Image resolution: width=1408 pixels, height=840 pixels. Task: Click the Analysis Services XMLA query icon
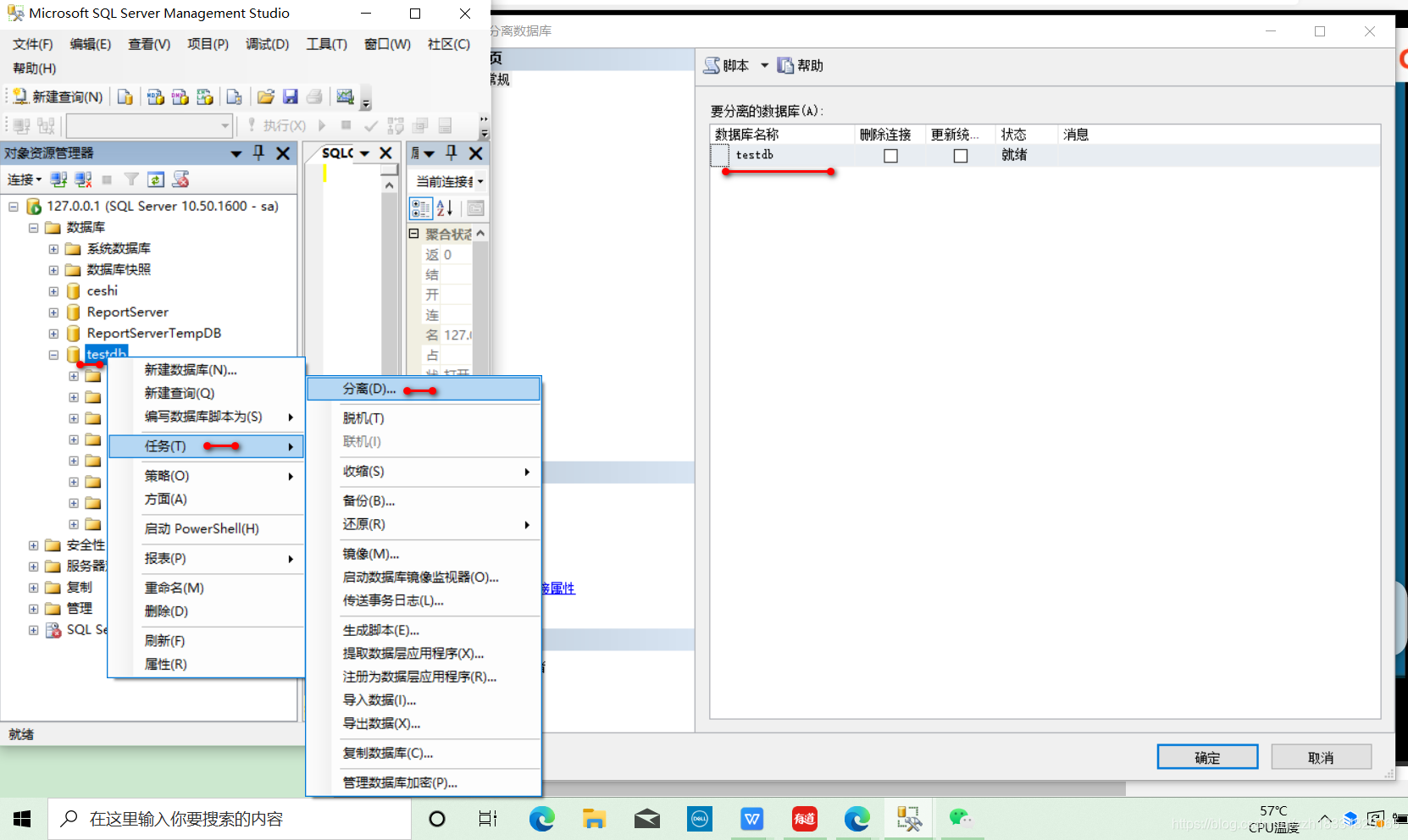point(205,97)
